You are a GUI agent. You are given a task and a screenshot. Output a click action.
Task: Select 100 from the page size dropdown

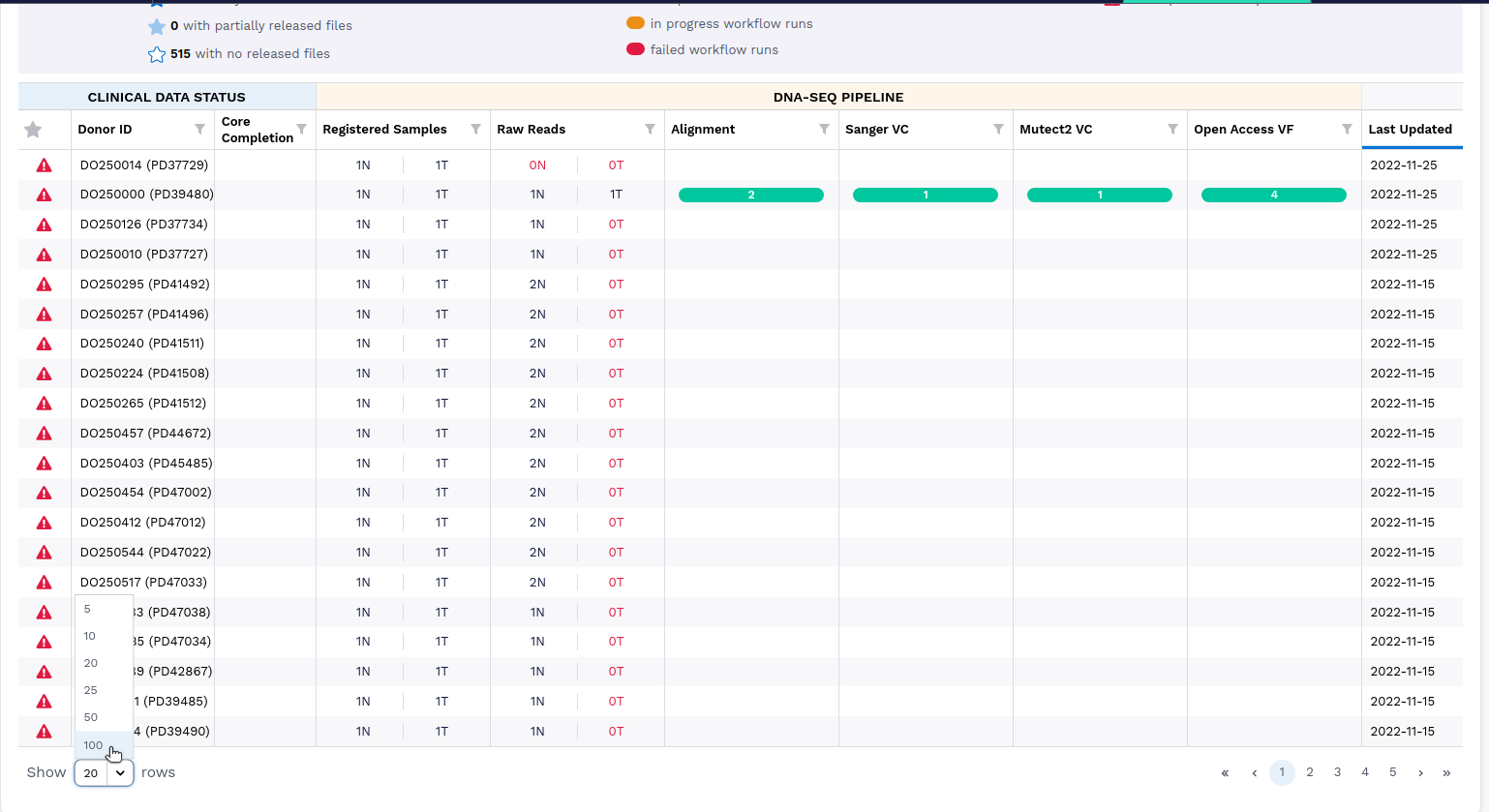click(93, 745)
